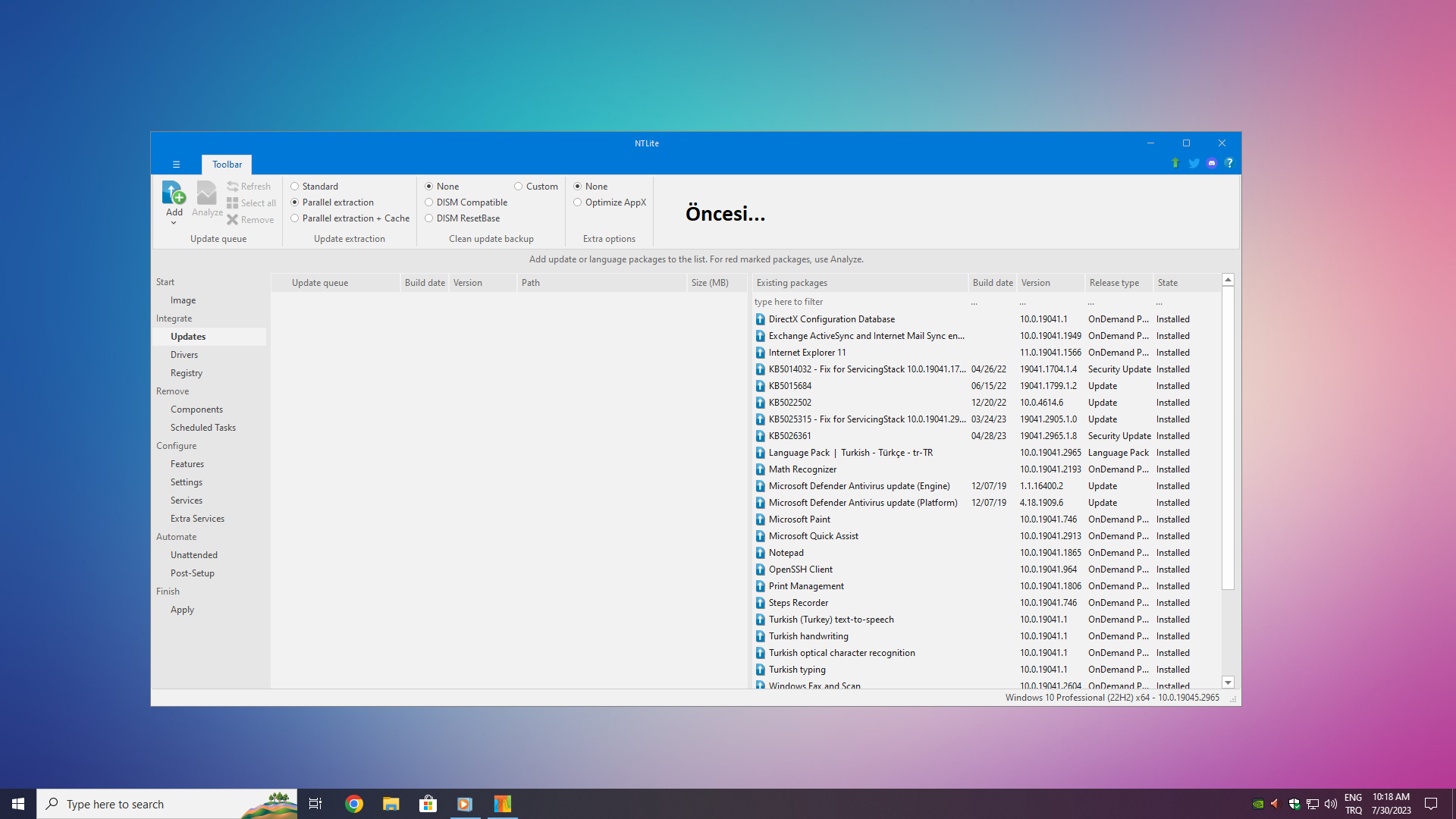Click the Add update icon

point(174,193)
